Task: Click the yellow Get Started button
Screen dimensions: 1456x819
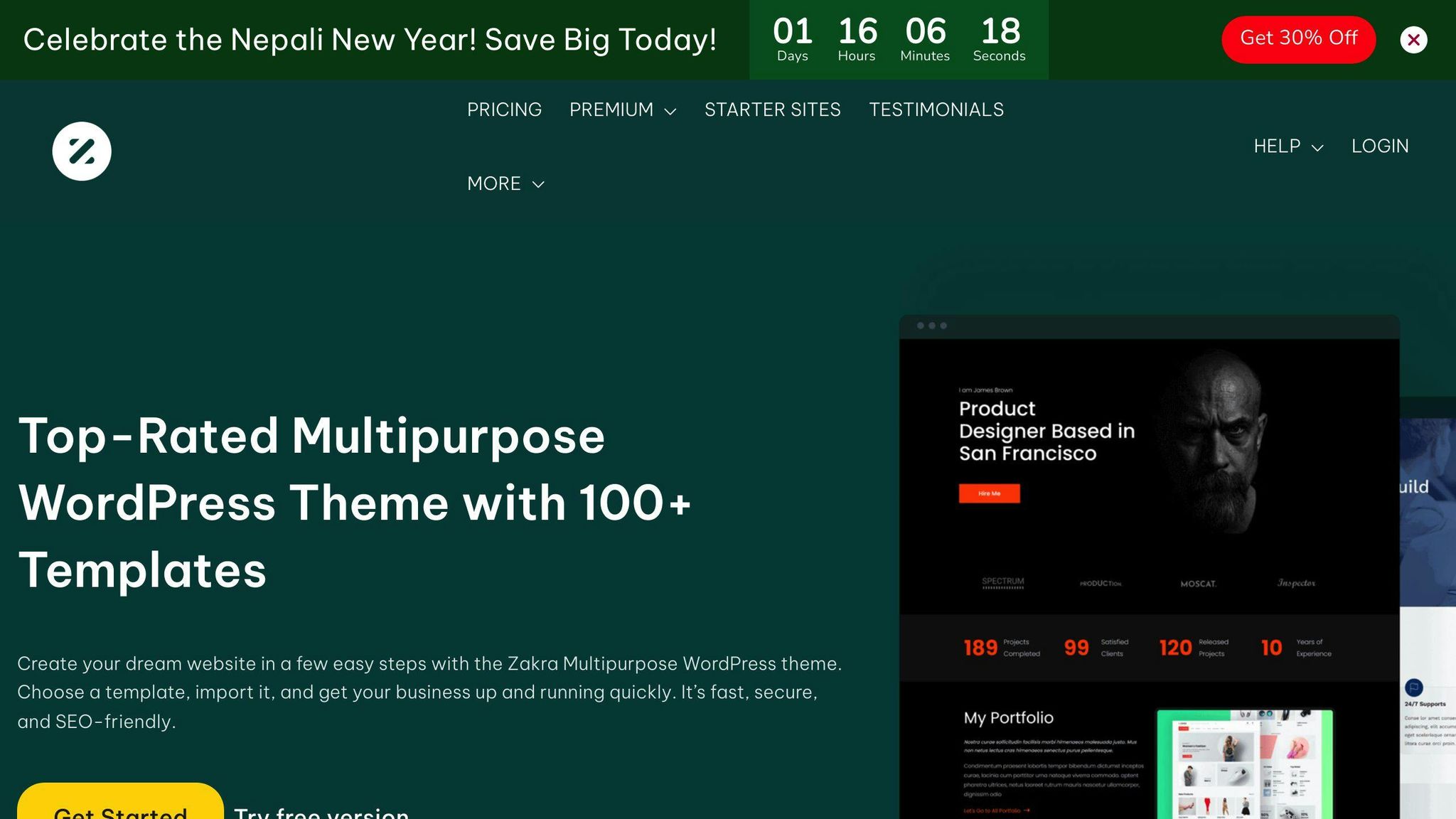Action: point(120,802)
